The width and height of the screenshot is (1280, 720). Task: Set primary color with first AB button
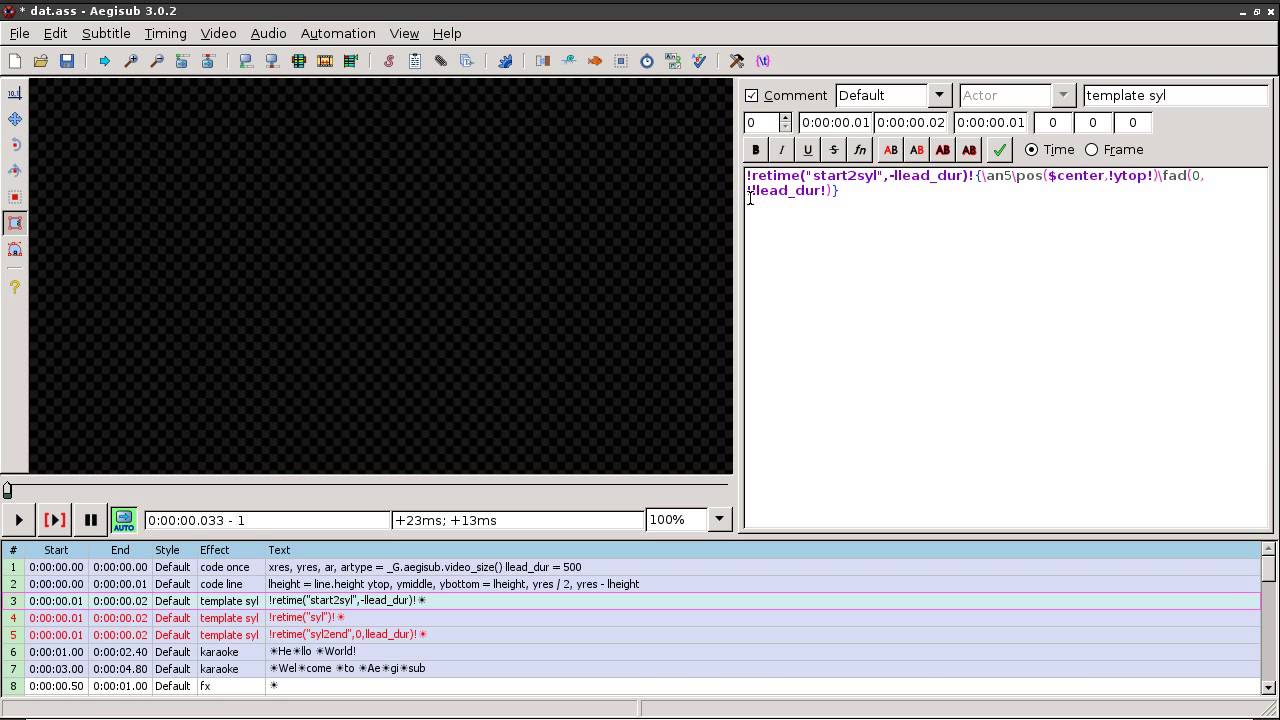(x=890, y=150)
